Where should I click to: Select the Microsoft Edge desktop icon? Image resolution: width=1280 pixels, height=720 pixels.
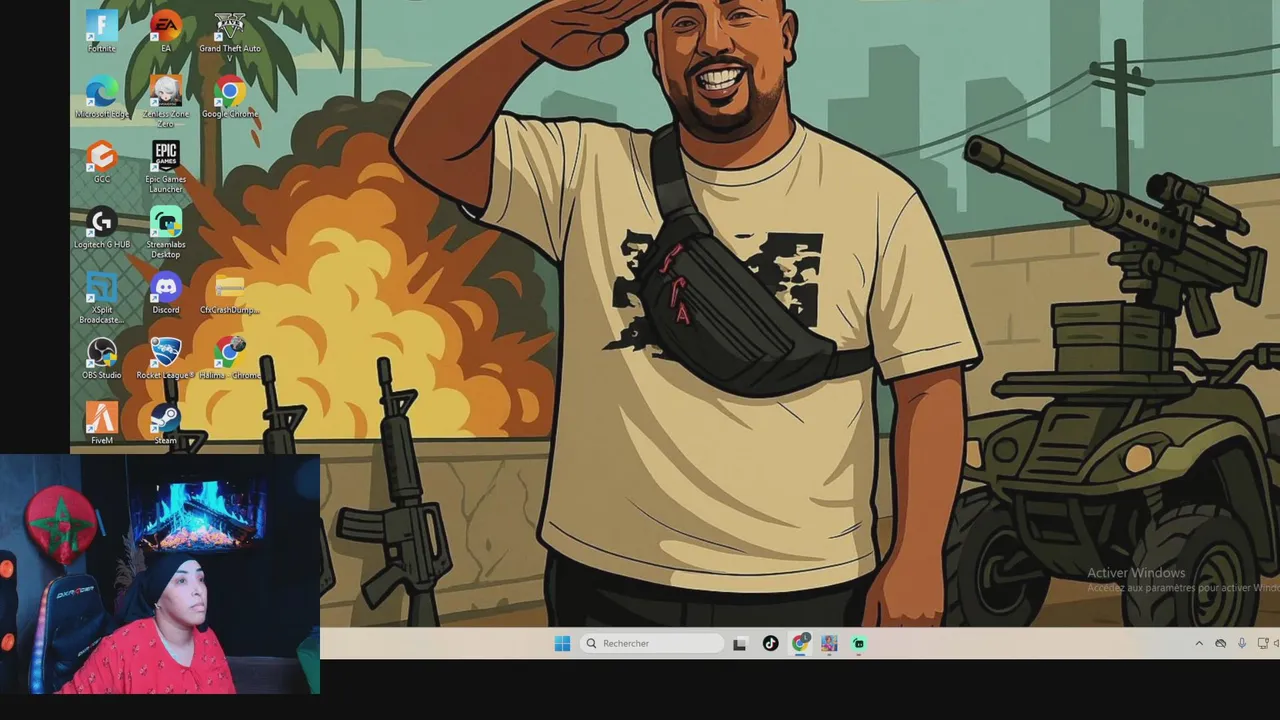coord(101,96)
